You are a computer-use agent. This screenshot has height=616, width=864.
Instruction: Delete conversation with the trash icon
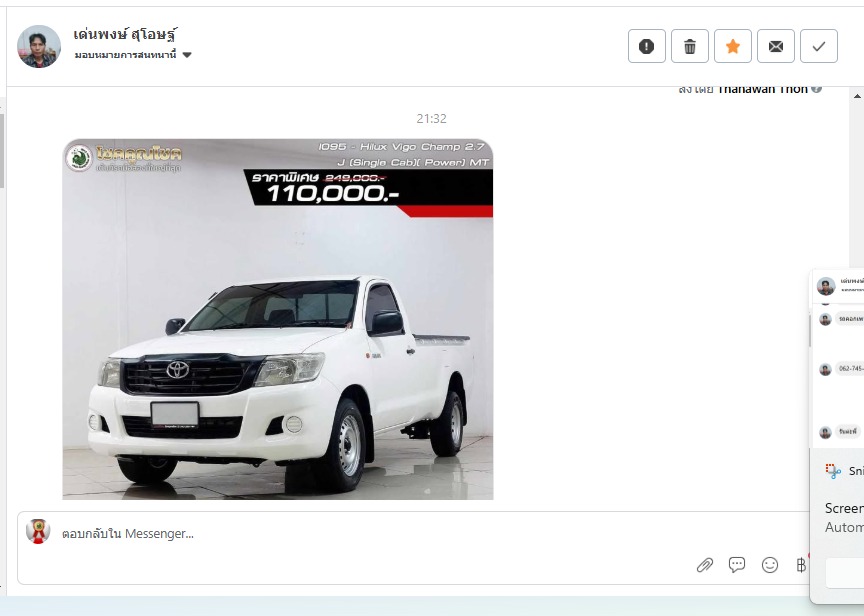pyautogui.click(x=689, y=46)
